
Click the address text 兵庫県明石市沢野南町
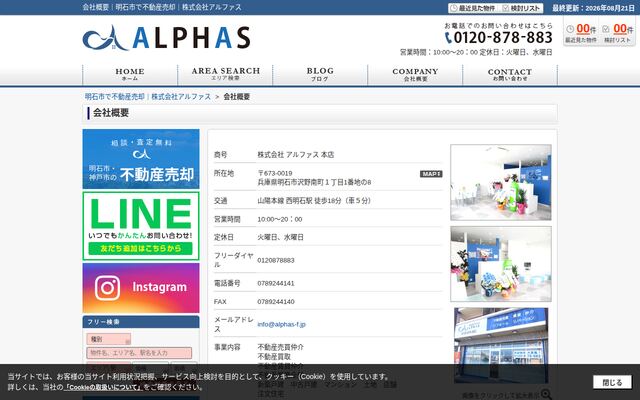click(x=314, y=182)
